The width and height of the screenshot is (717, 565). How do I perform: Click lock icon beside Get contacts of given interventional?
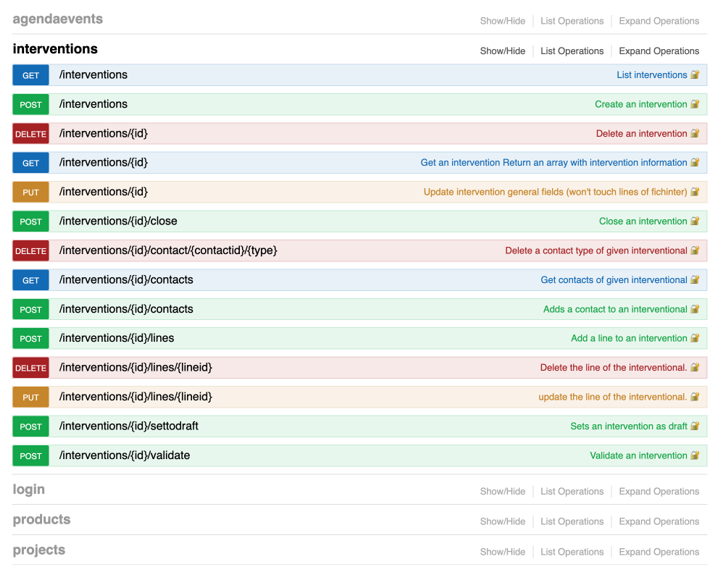pos(695,279)
